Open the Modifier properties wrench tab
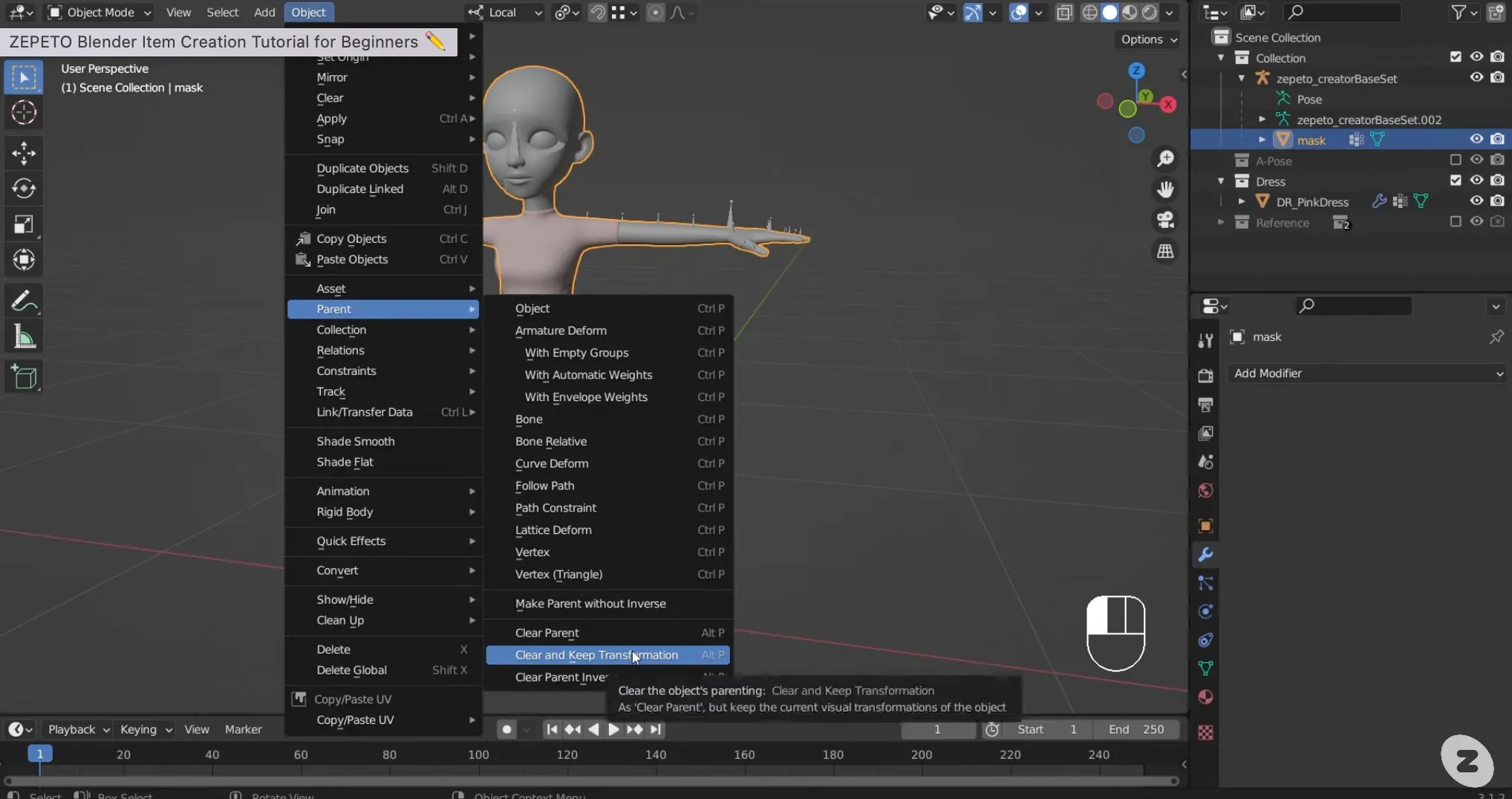Viewport: 1512px width, 799px height. [1205, 555]
